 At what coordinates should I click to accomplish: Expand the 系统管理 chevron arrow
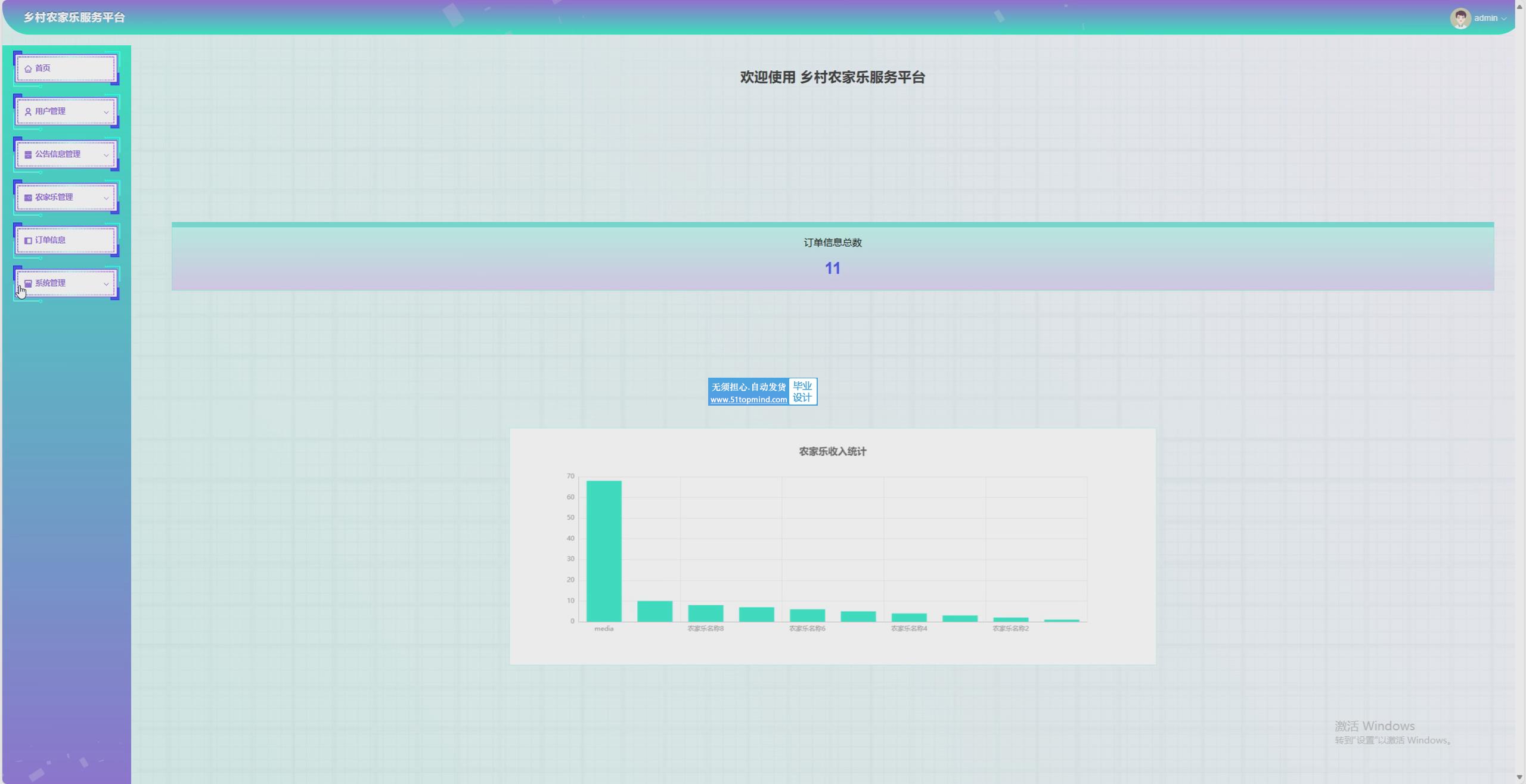click(106, 284)
